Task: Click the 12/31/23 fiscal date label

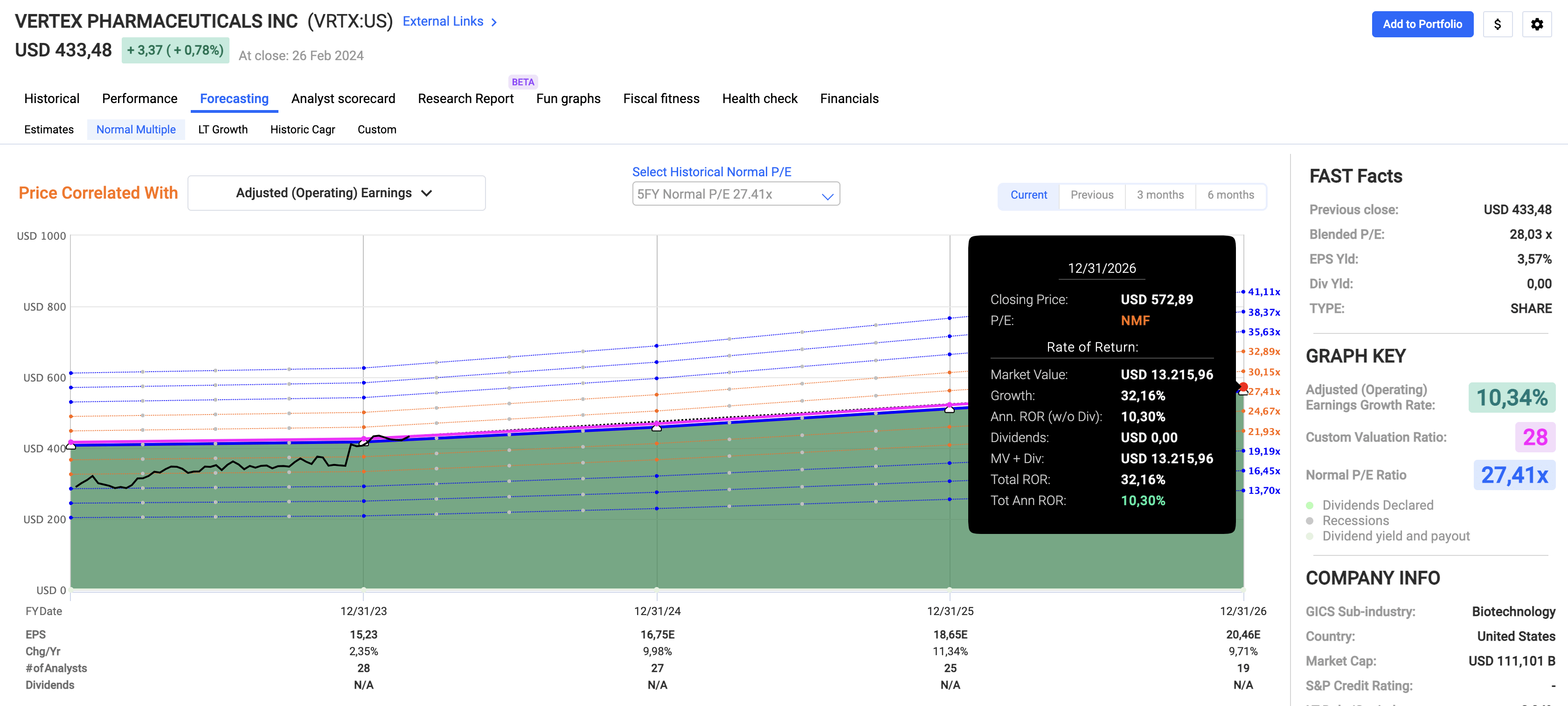Action: pyautogui.click(x=363, y=611)
